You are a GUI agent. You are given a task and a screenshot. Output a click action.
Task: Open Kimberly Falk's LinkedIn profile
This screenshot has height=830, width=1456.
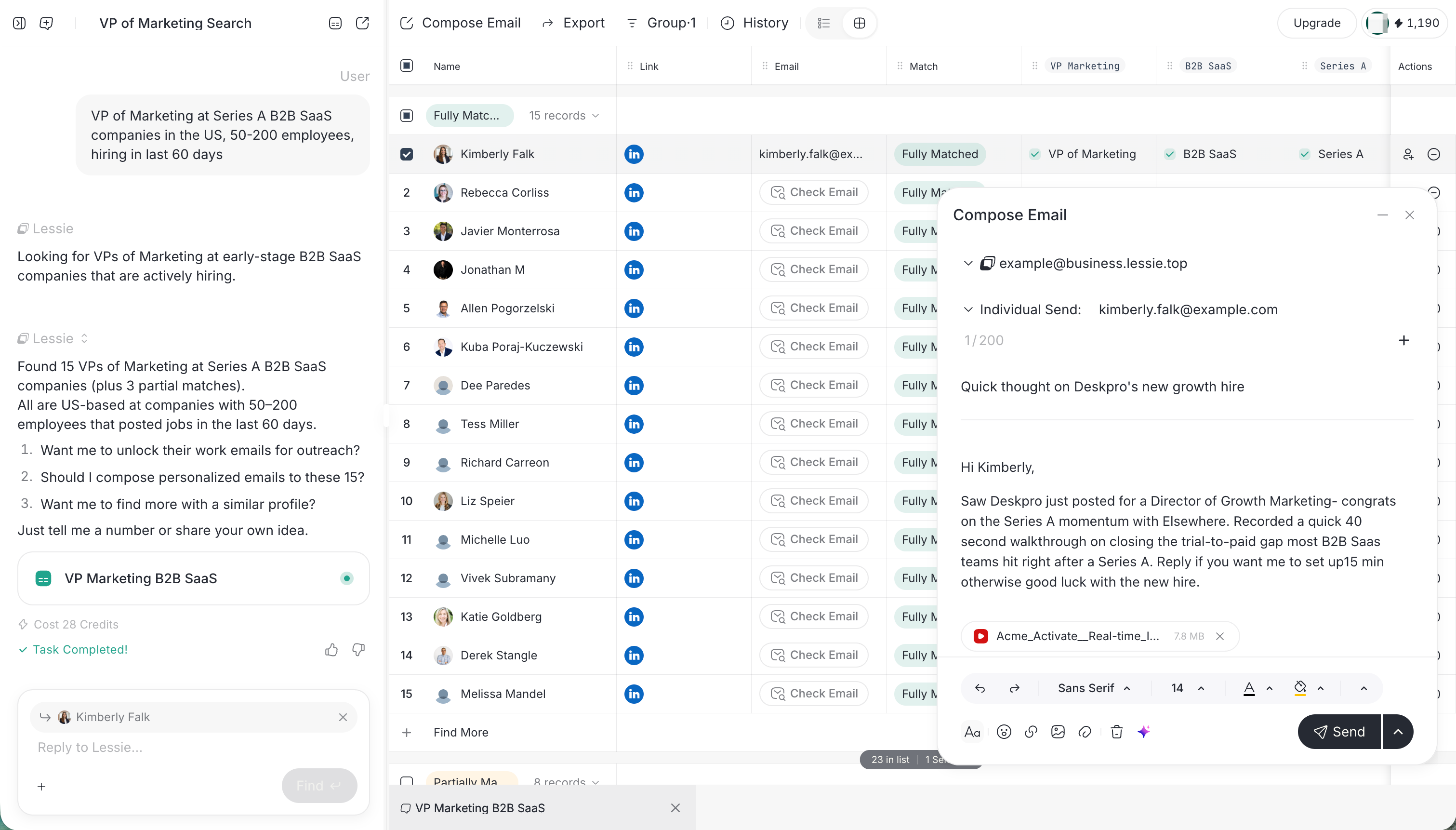634,154
